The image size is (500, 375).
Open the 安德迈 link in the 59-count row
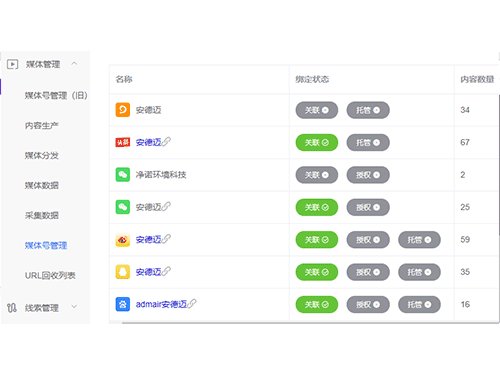point(148,240)
